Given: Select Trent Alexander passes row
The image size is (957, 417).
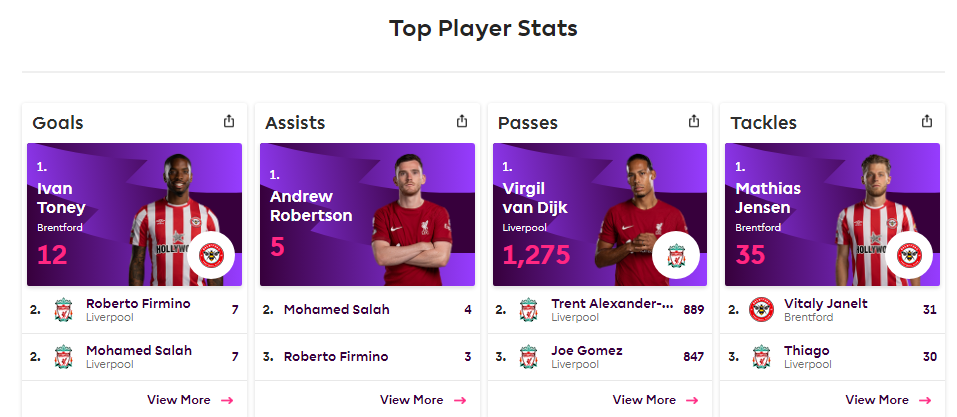Looking at the screenshot, I should [x=600, y=310].
